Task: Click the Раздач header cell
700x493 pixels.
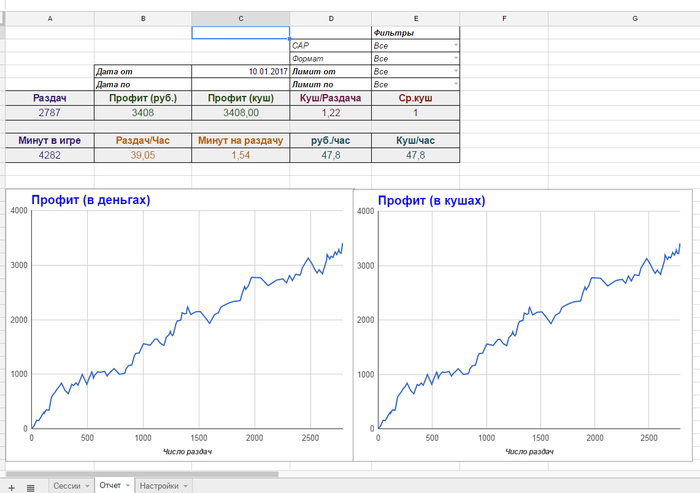Action: click(50, 98)
